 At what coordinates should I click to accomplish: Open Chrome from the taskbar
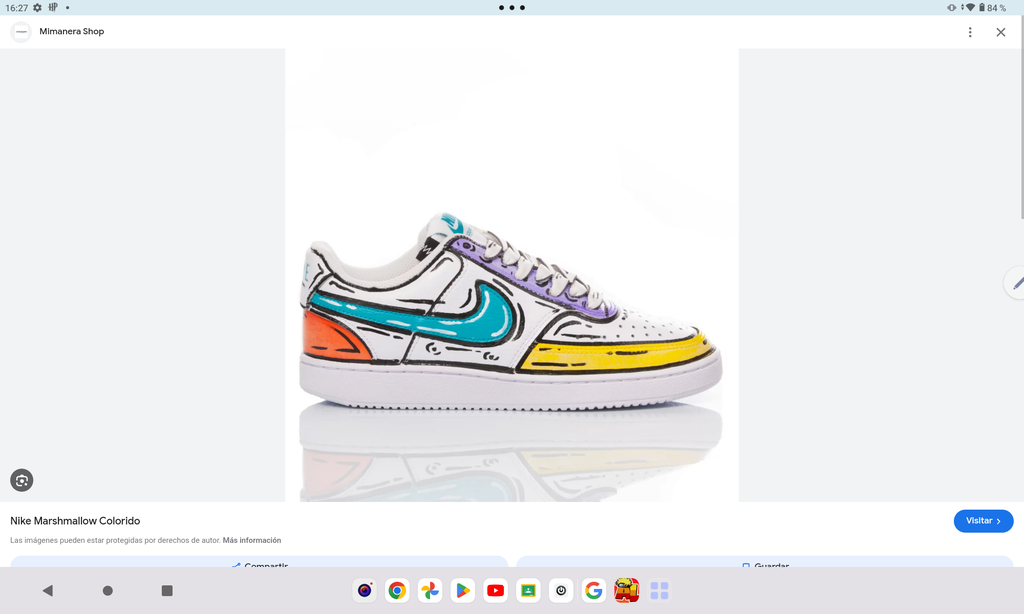tap(397, 590)
